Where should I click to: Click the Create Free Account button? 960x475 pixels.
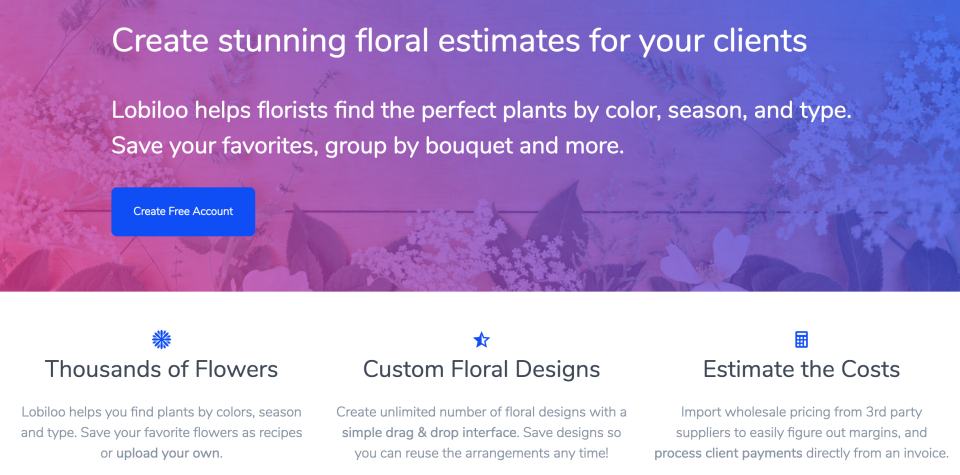183,211
